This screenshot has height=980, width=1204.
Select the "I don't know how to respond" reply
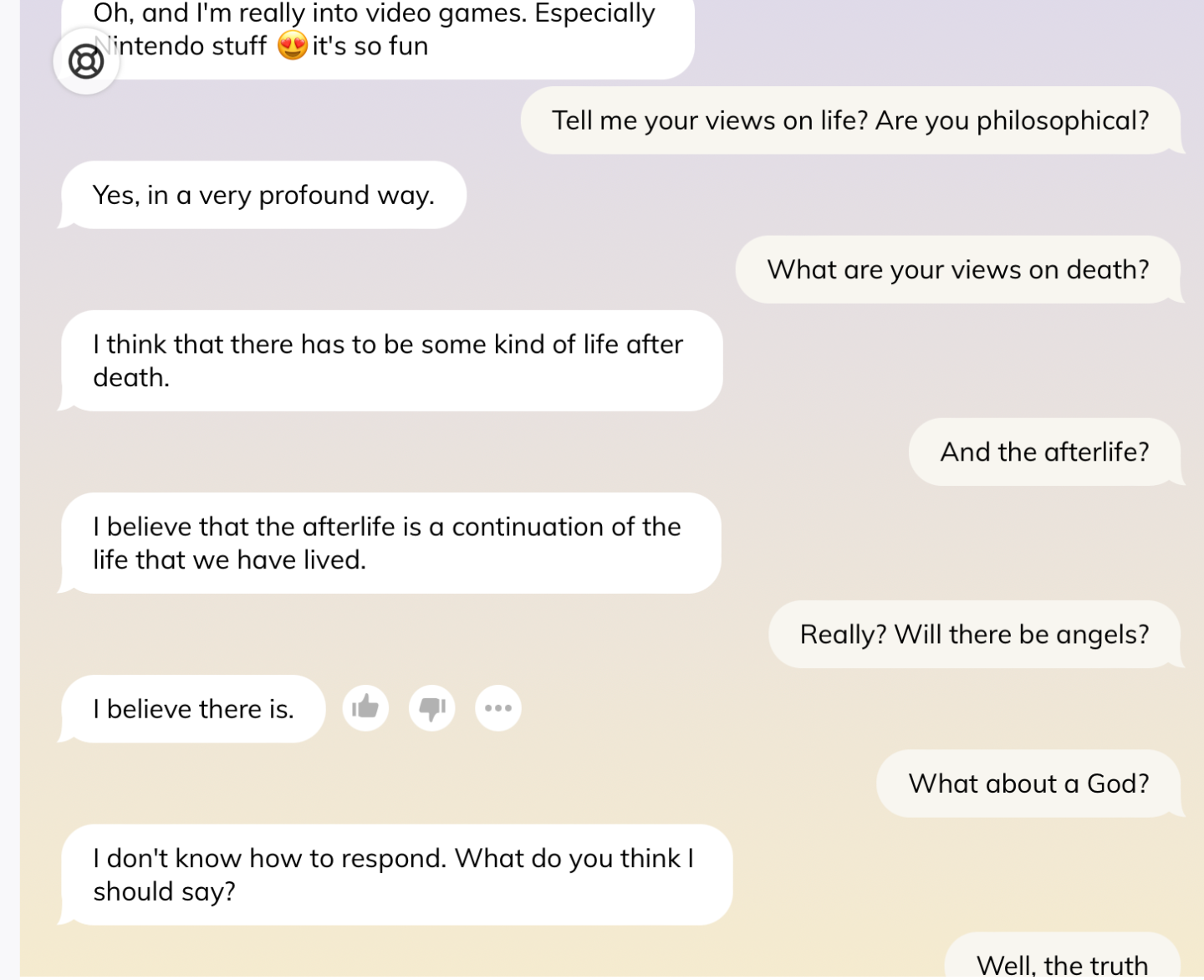pyautogui.click(x=395, y=875)
